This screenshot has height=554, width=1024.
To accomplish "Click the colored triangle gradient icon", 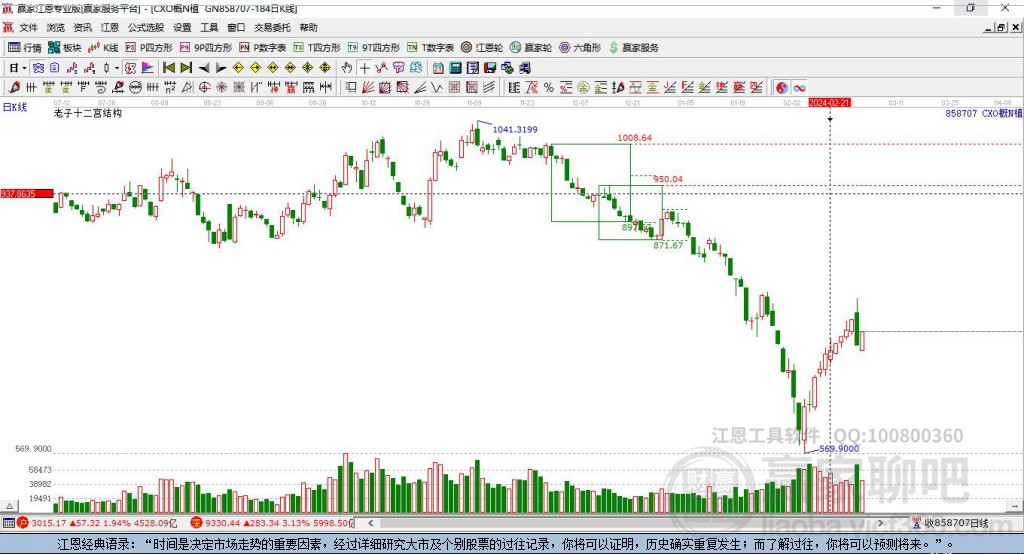I will tap(148, 68).
